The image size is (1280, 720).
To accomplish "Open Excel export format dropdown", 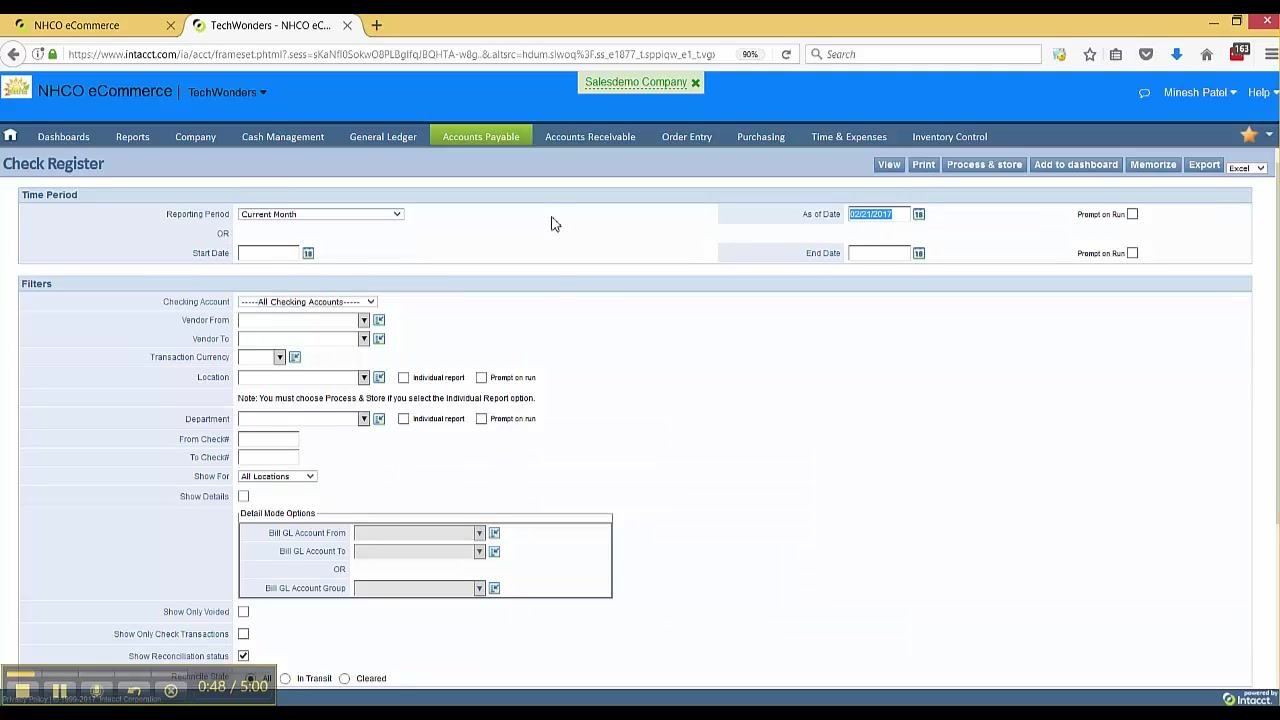I will [x=1247, y=168].
